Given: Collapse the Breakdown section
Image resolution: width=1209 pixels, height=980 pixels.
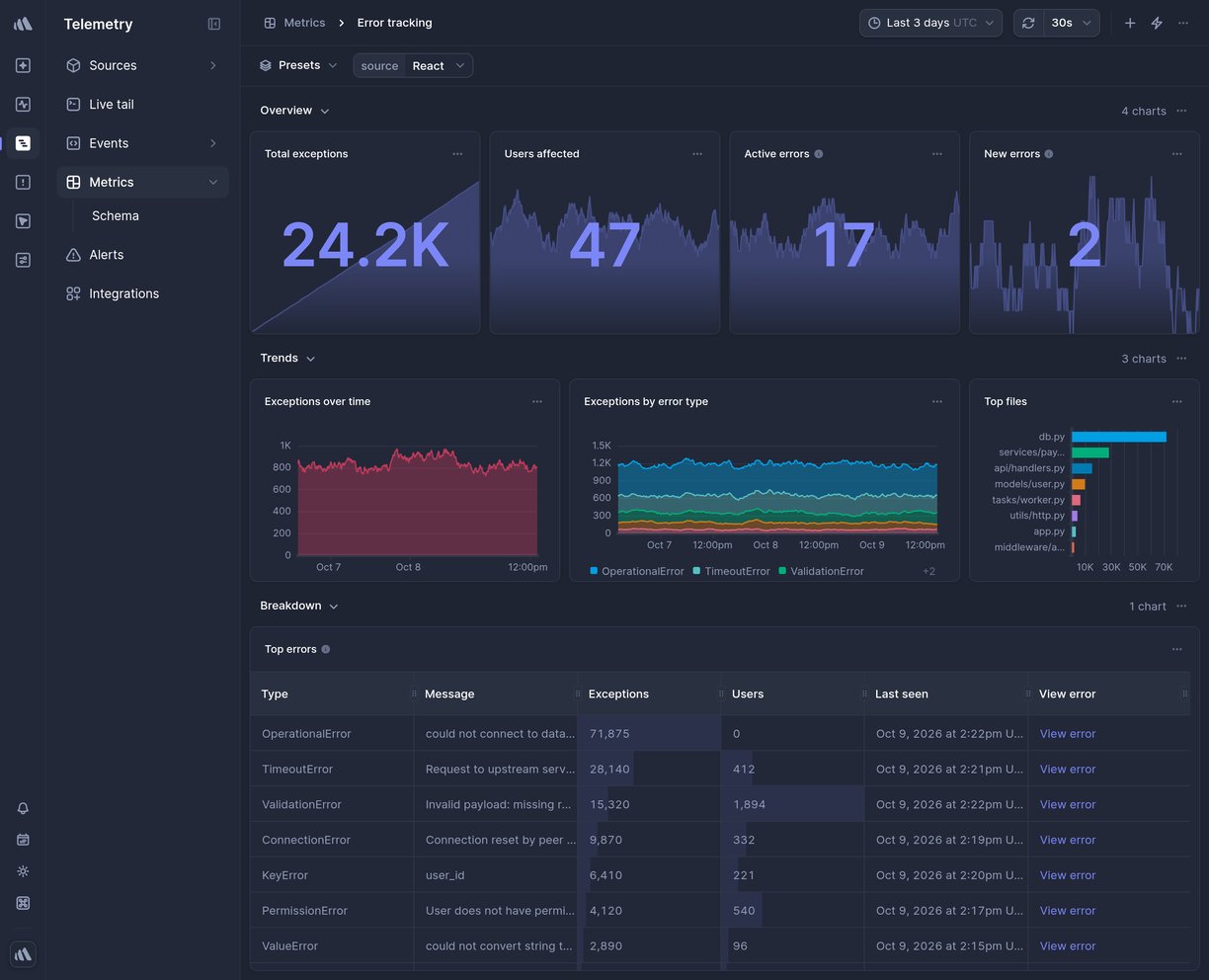Looking at the screenshot, I should [x=299, y=606].
